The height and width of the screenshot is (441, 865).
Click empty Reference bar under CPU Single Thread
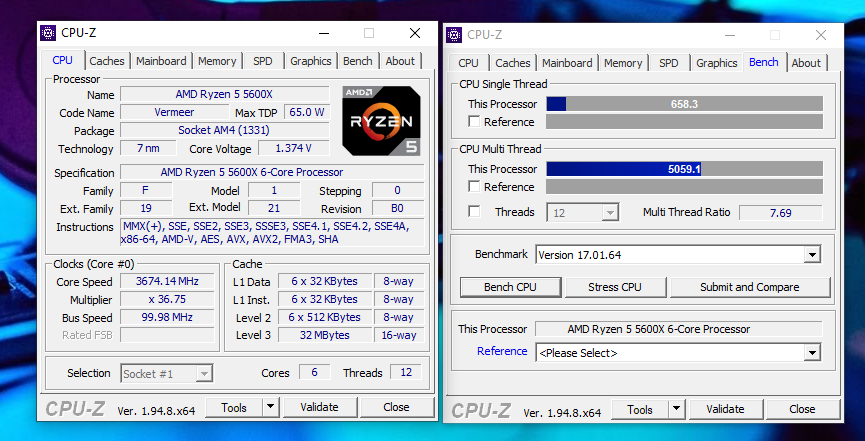coord(684,121)
